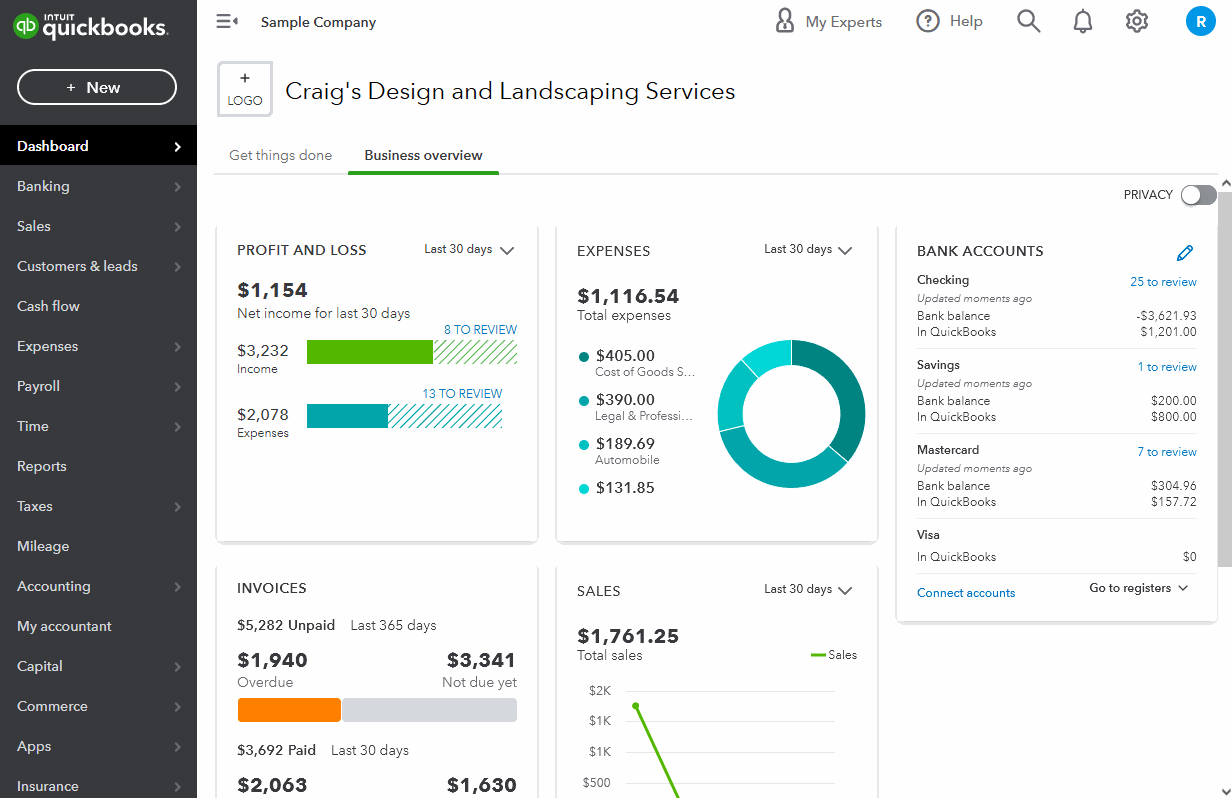The width and height of the screenshot is (1232, 798).
Task: Open Commerce in sidebar
Action: pos(98,706)
